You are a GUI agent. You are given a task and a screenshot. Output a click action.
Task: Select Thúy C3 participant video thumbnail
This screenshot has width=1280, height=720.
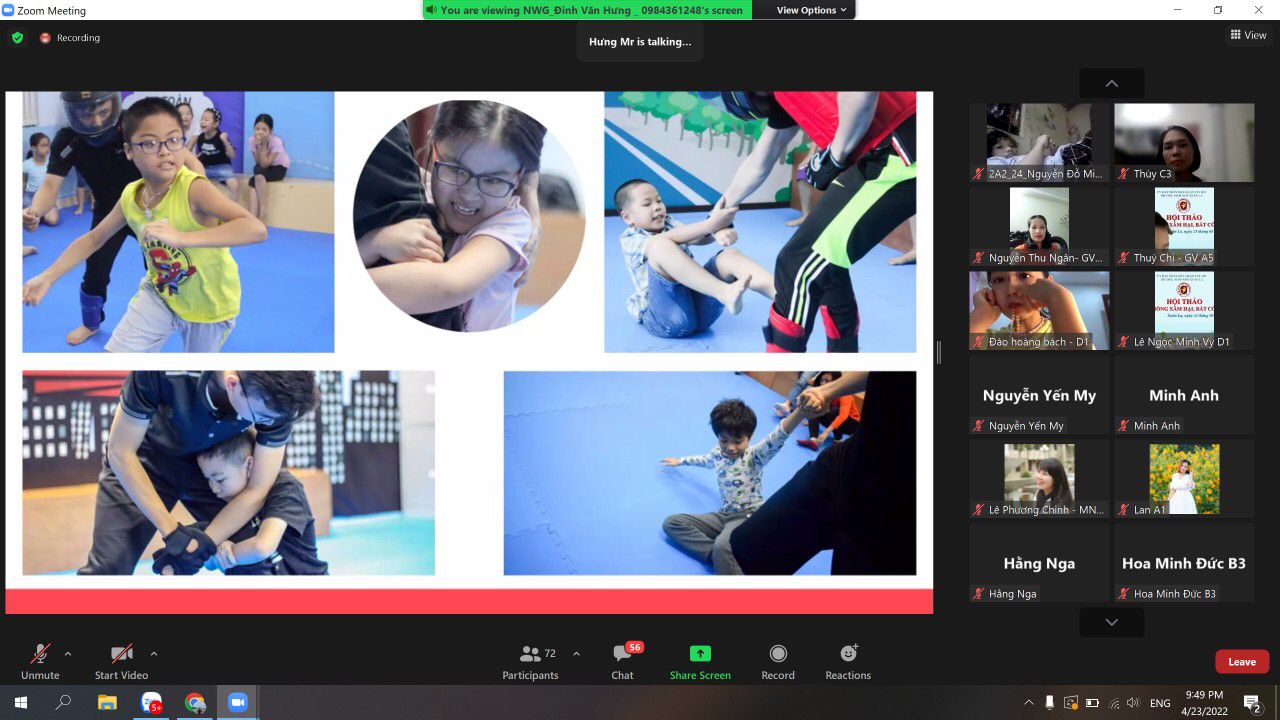point(1184,142)
